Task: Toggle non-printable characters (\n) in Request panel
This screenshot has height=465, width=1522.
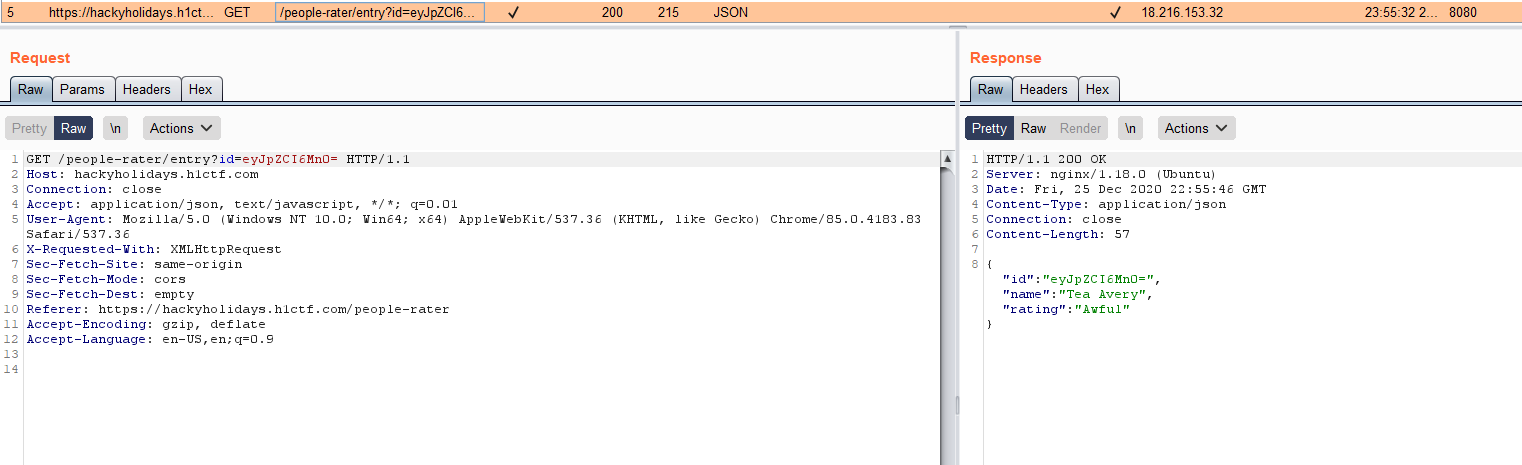Action: click(x=117, y=128)
